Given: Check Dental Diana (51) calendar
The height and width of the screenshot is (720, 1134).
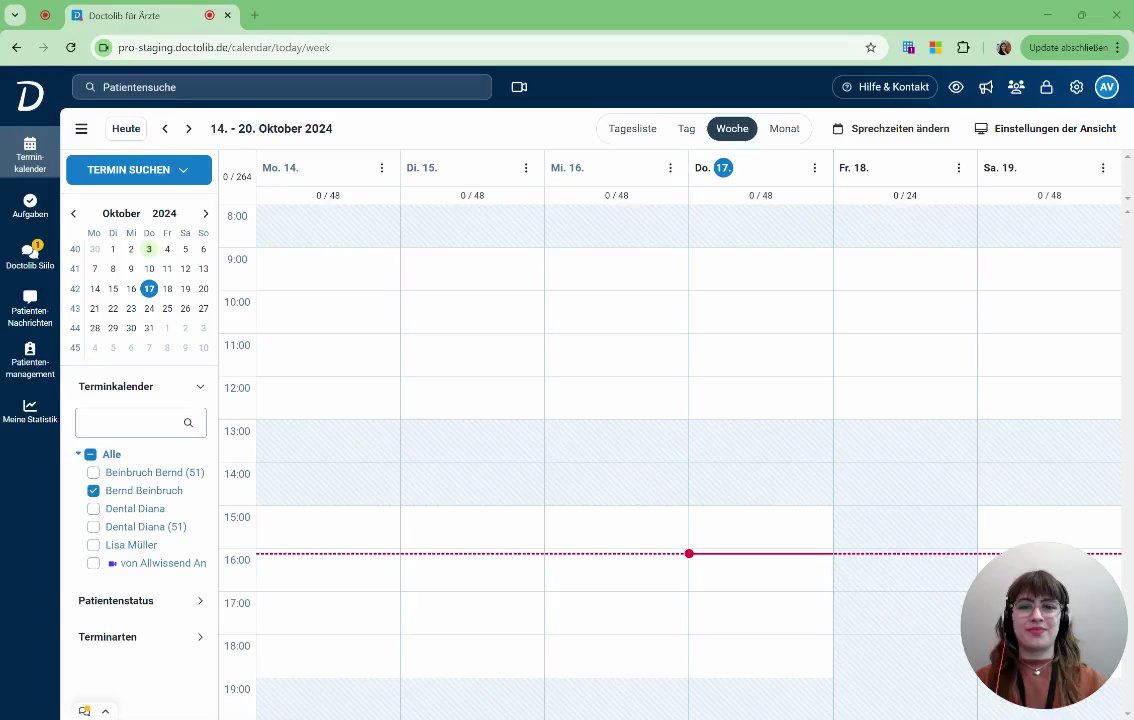Looking at the screenshot, I should coord(93,527).
